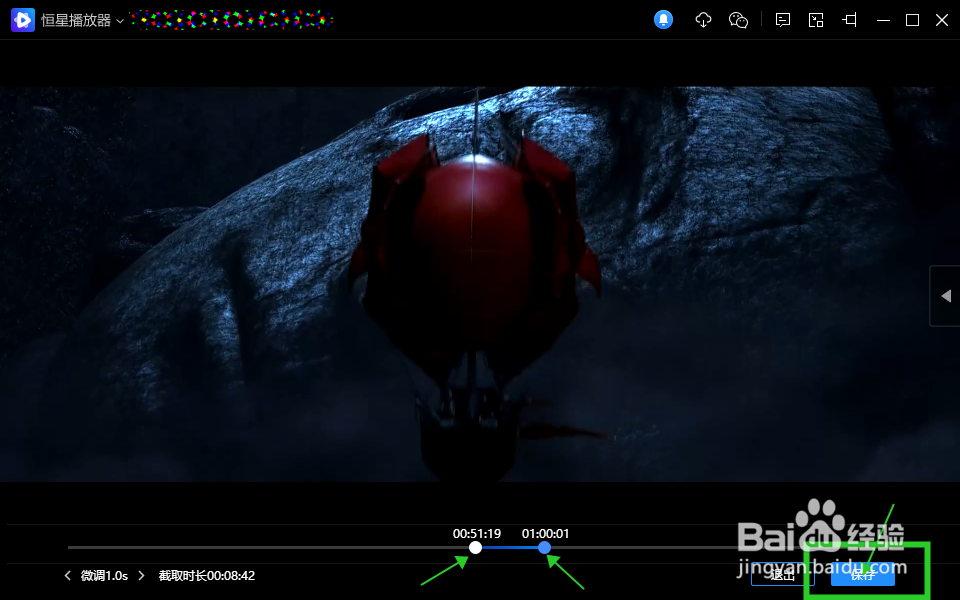Expand the side playlist panel arrow
Screen dimensions: 960x600
click(945, 296)
